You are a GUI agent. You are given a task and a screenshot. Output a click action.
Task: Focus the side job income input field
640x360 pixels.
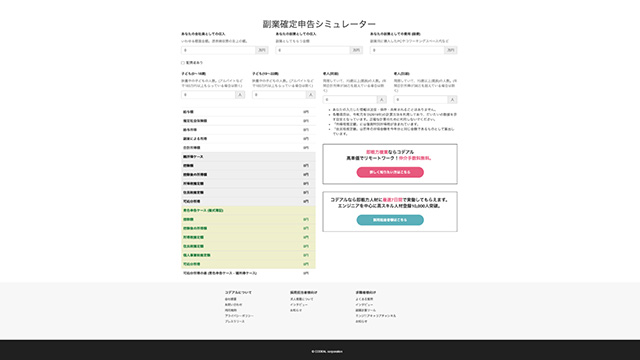coord(313,50)
